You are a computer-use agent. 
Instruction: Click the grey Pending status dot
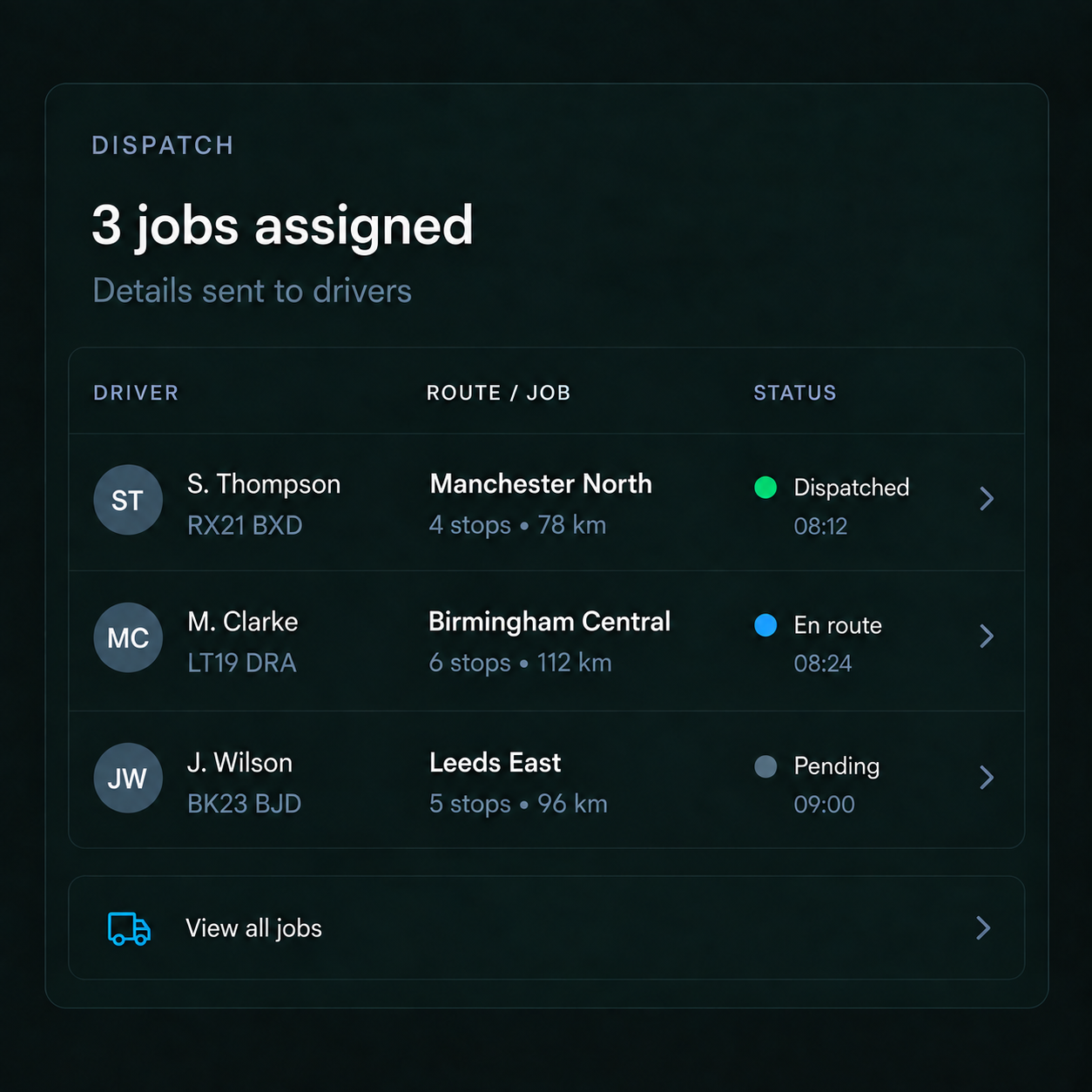point(765,766)
